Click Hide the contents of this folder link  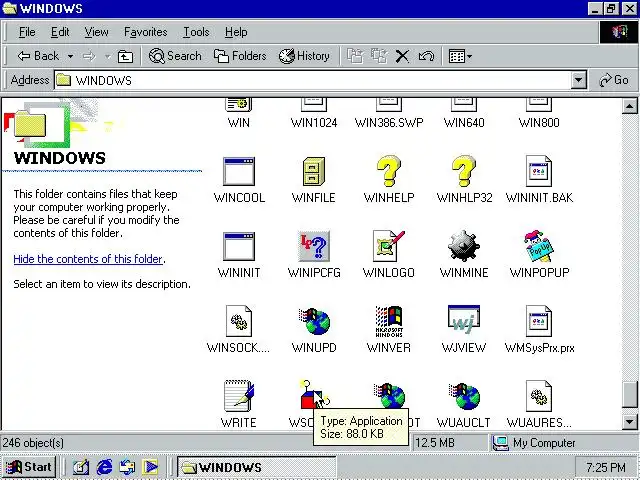pos(88,259)
